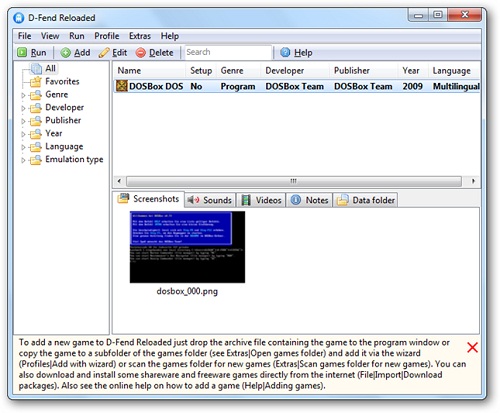Click the Edit toolbar button label

click(120, 53)
